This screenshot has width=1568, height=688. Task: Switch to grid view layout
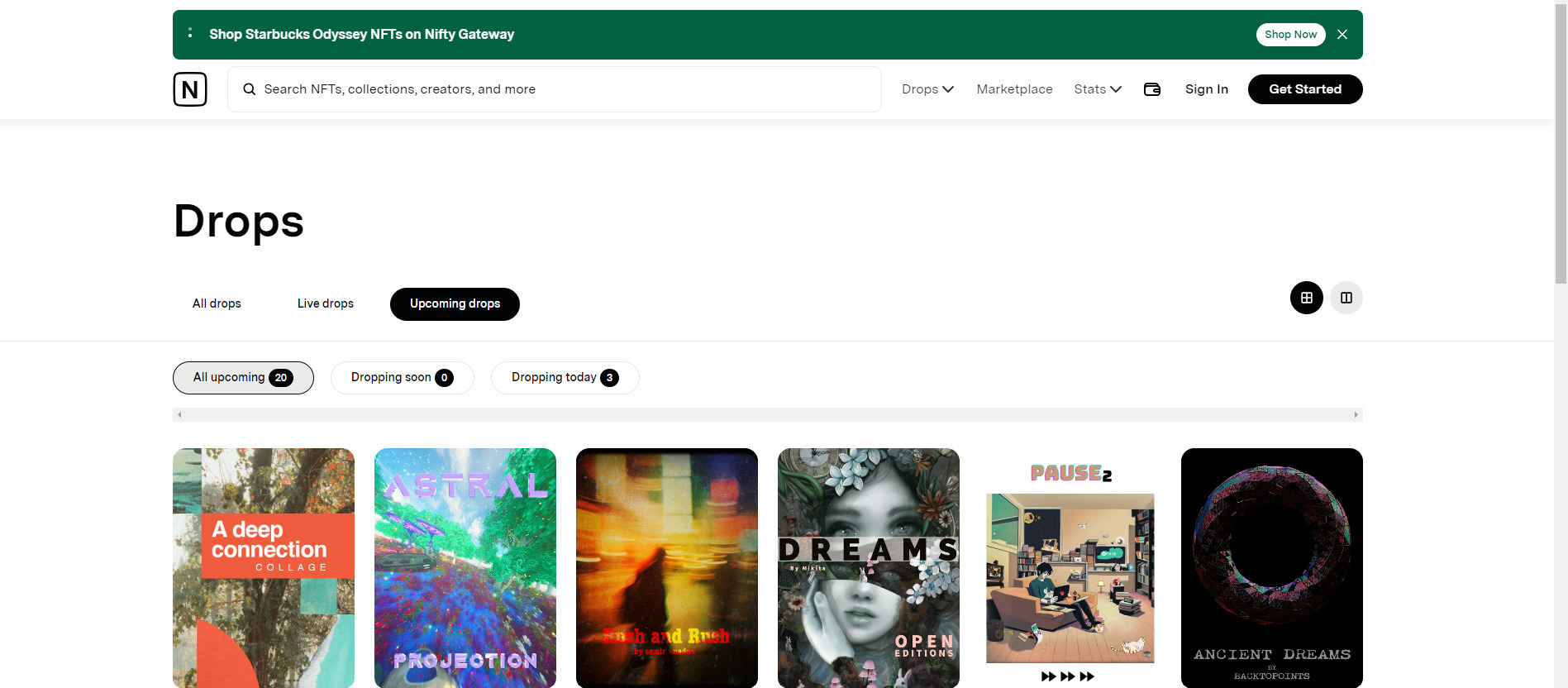1306,298
